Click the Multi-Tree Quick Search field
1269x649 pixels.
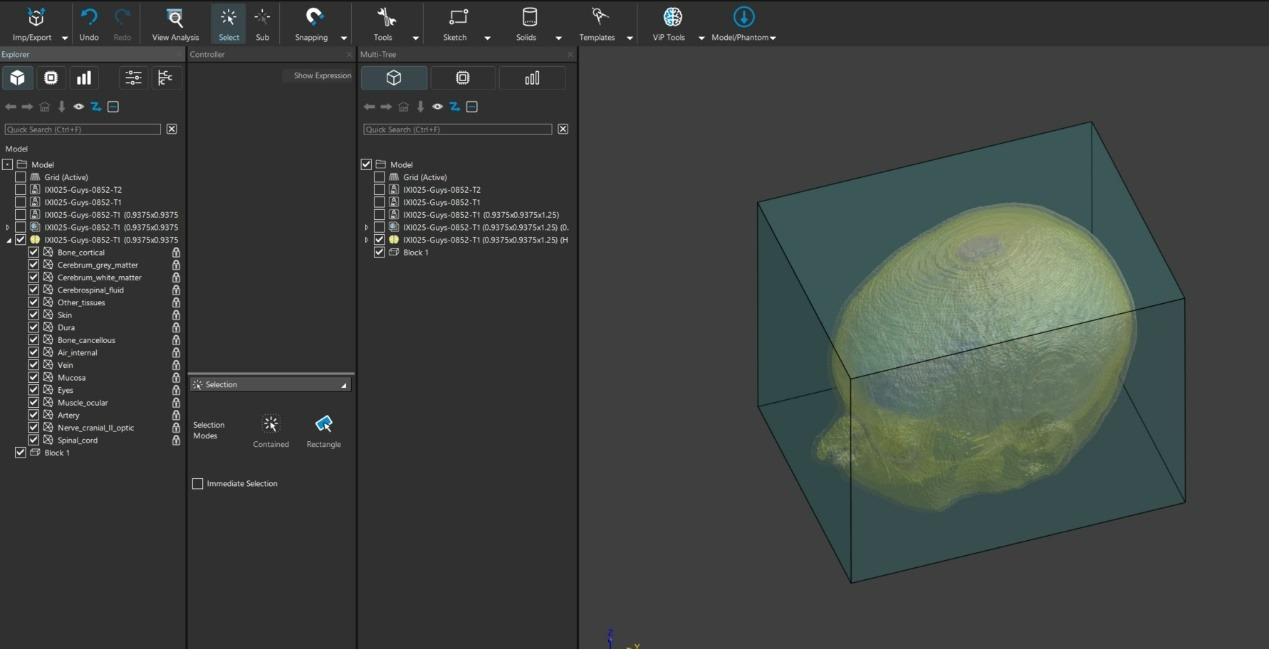[457, 129]
